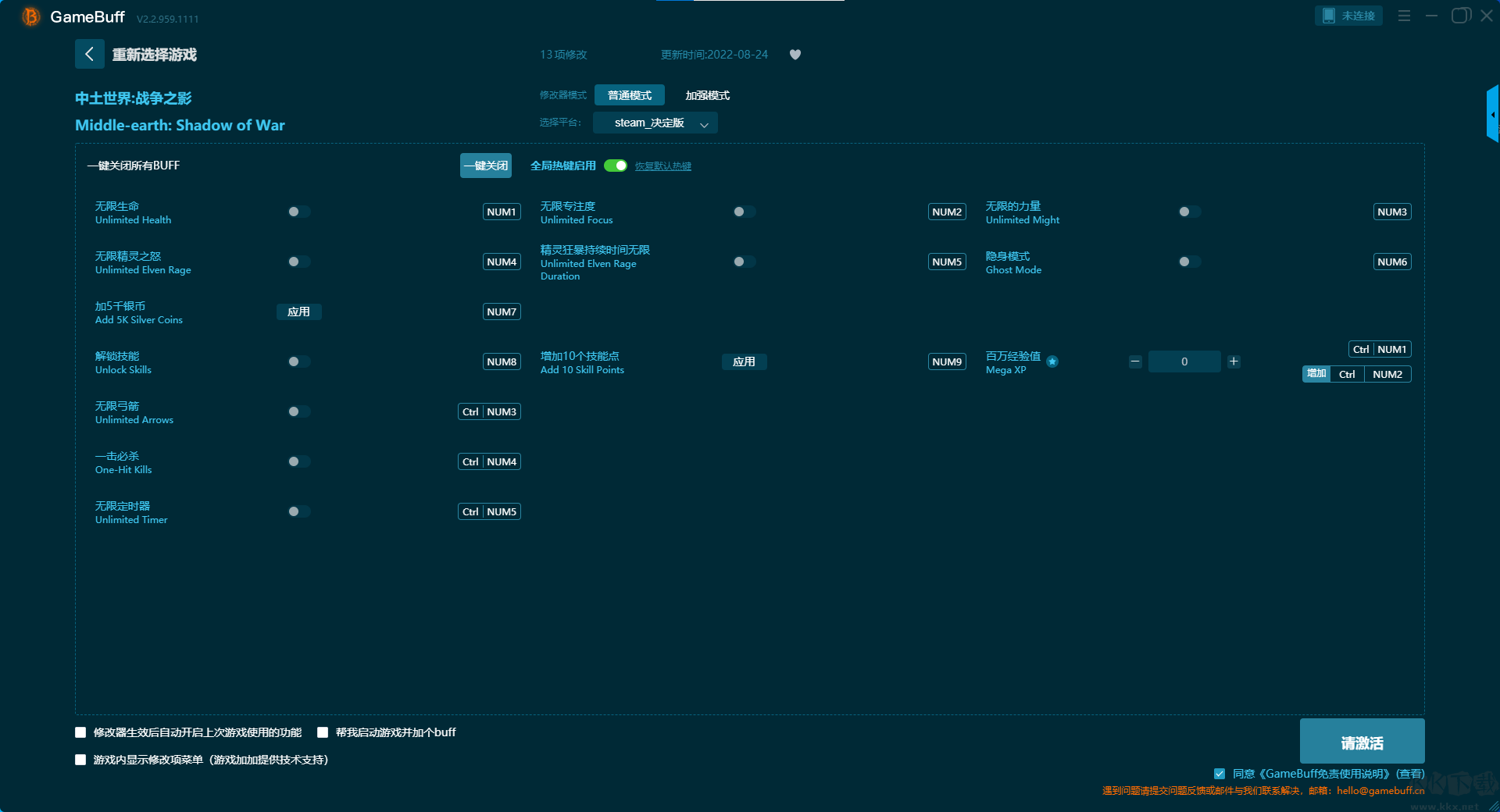Click the minus icon for Mega XP
This screenshot has height=812, width=1500.
coord(1135,361)
